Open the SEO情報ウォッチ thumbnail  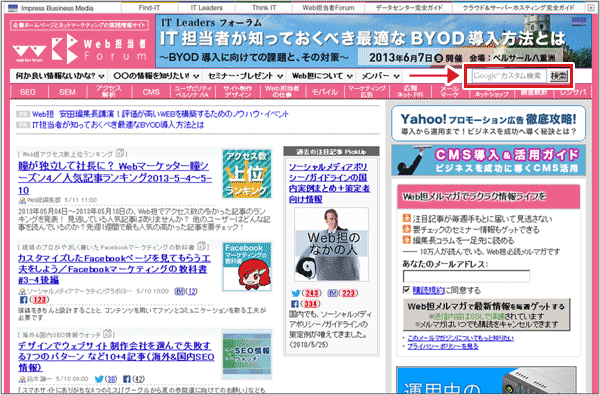point(247,354)
